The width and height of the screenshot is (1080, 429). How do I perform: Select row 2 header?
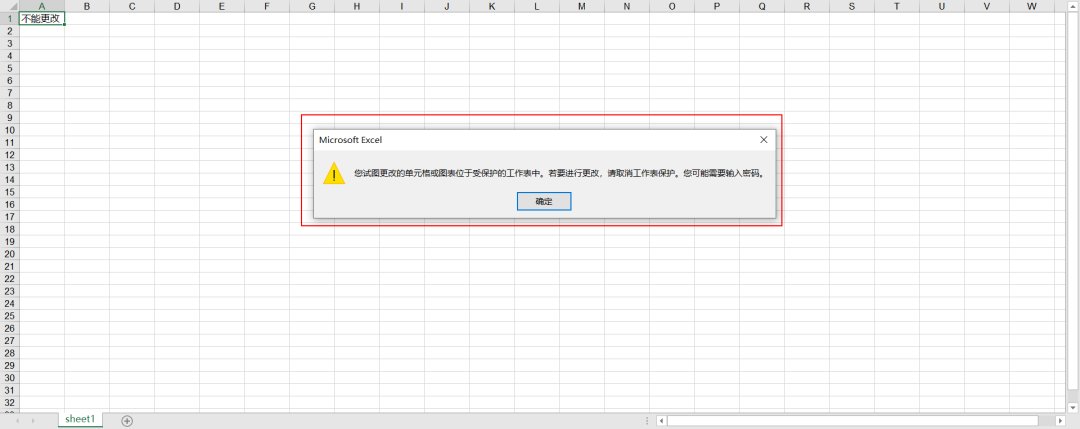coord(10,31)
